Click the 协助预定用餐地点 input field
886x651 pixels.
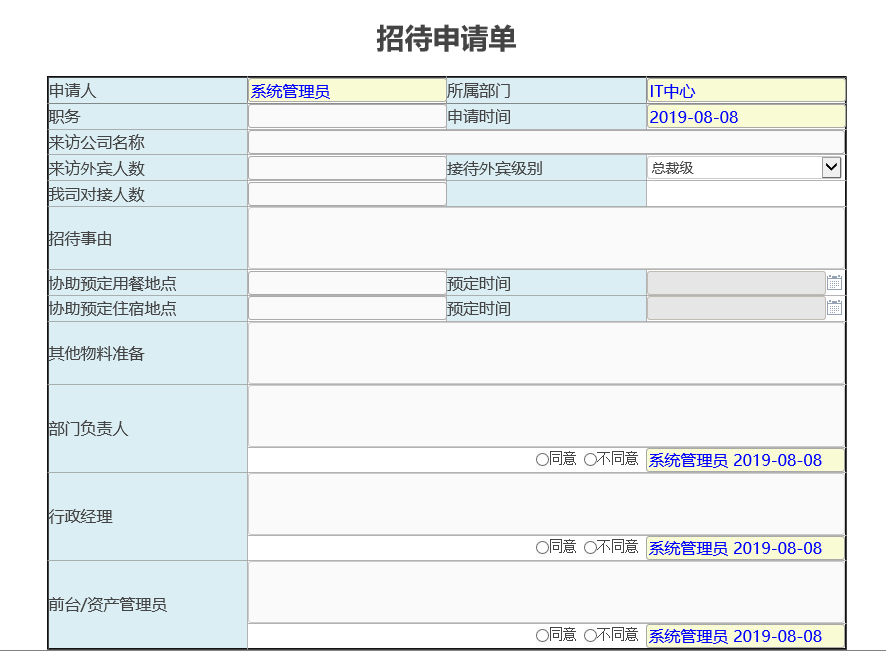345,282
